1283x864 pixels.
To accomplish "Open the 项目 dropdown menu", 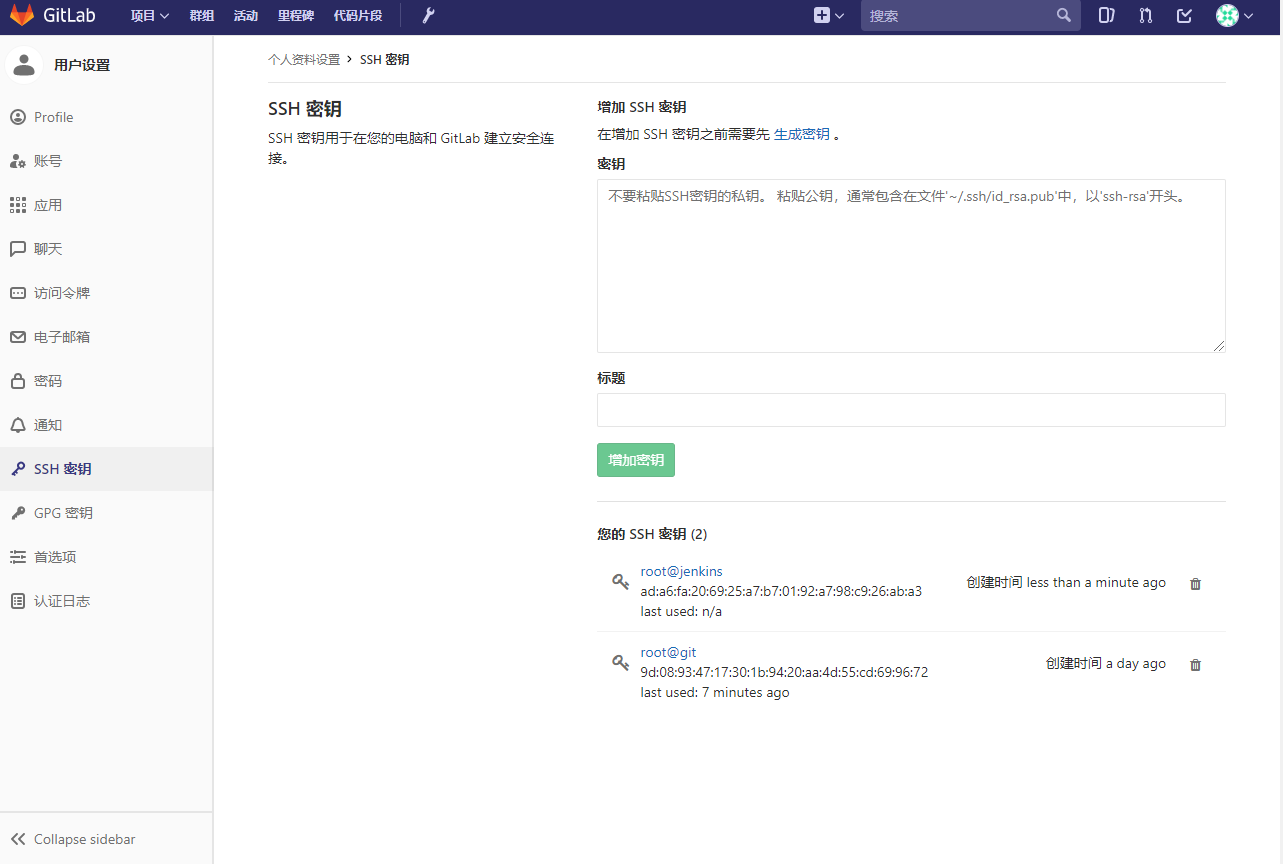I will 148,15.
